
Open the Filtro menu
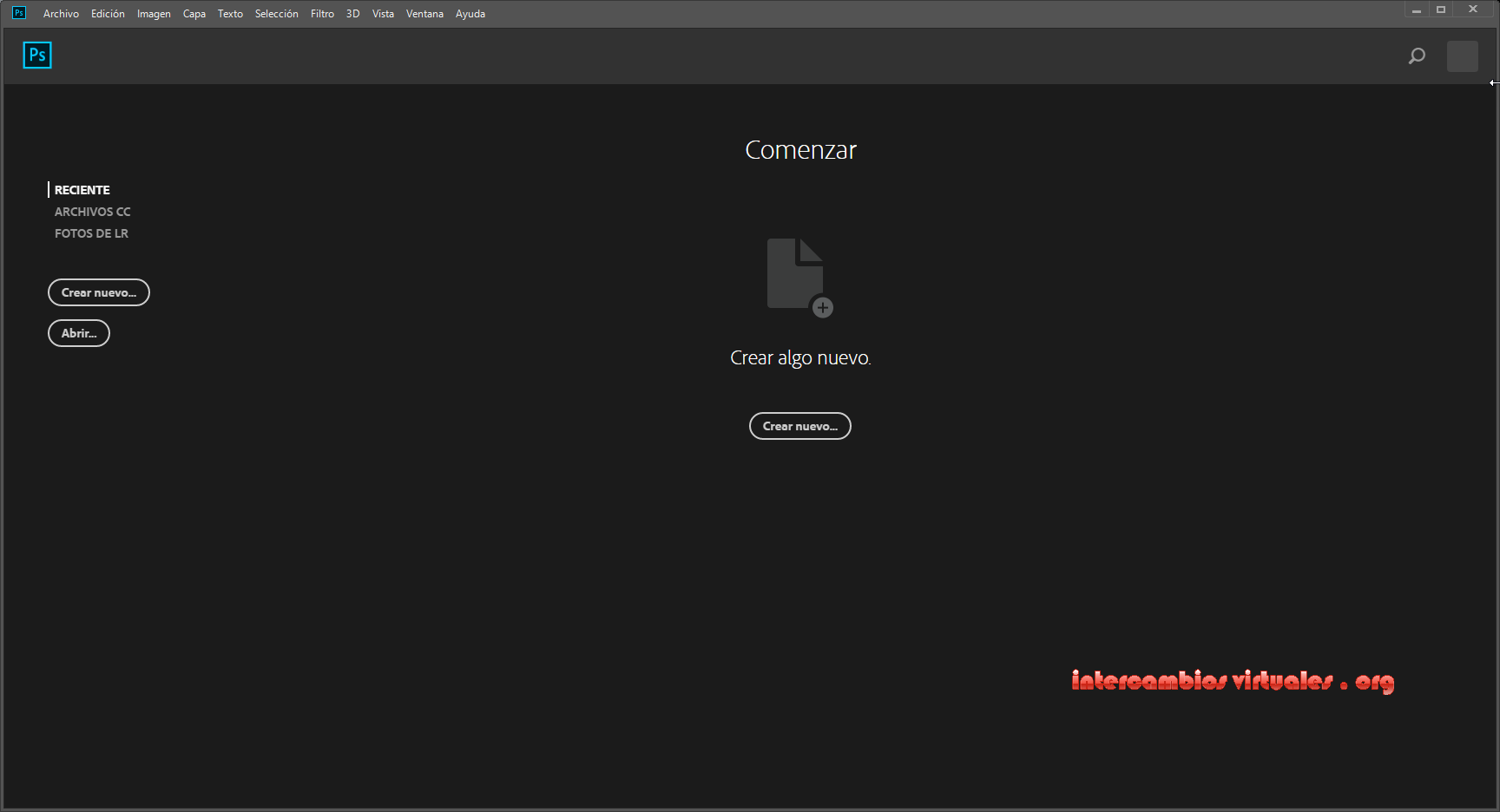pos(322,14)
